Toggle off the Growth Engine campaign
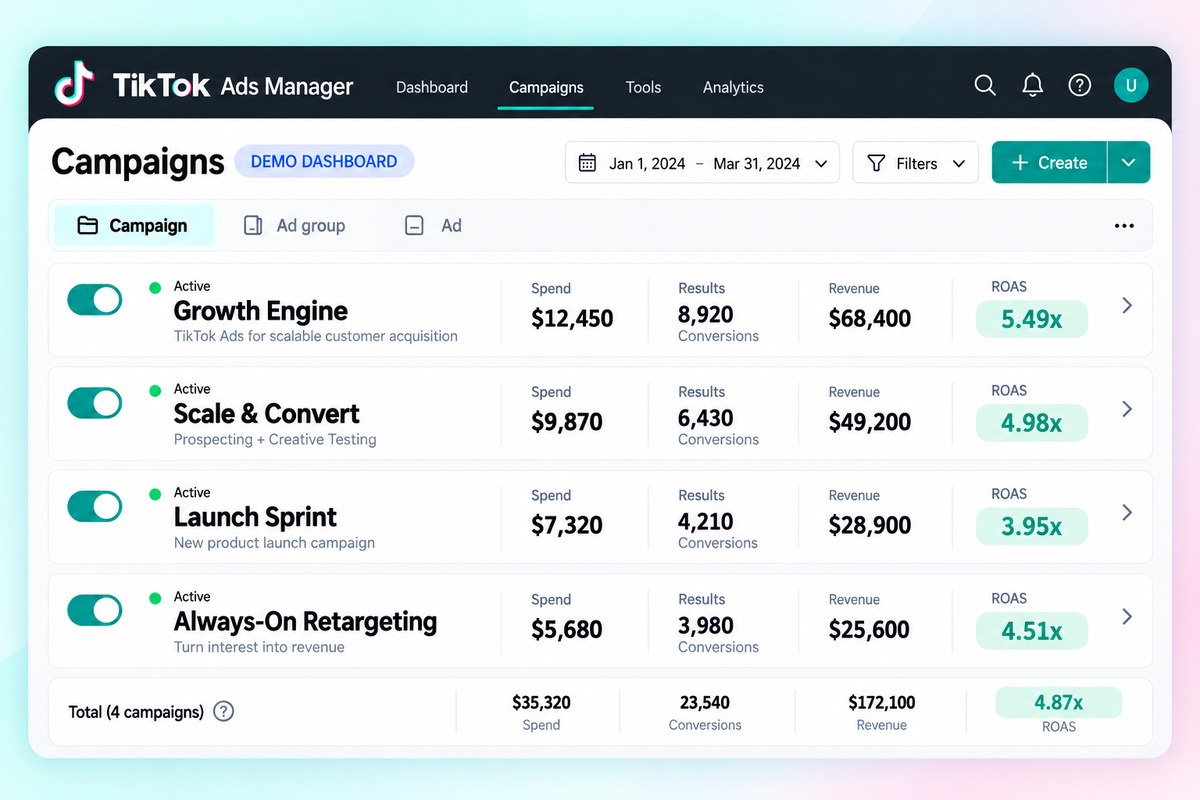The image size is (1200, 800). click(x=95, y=300)
